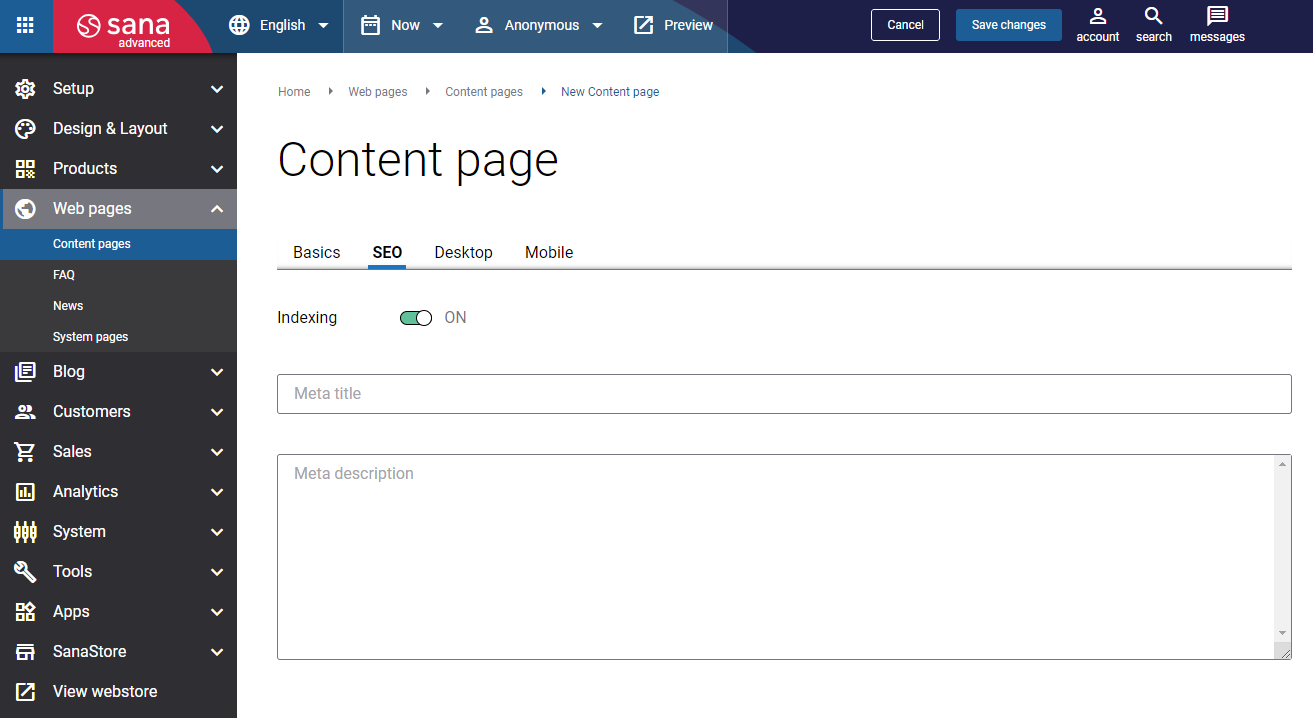This screenshot has height=718, width=1313.
Task: Open the search magnifier icon
Action: click(x=1153, y=16)
